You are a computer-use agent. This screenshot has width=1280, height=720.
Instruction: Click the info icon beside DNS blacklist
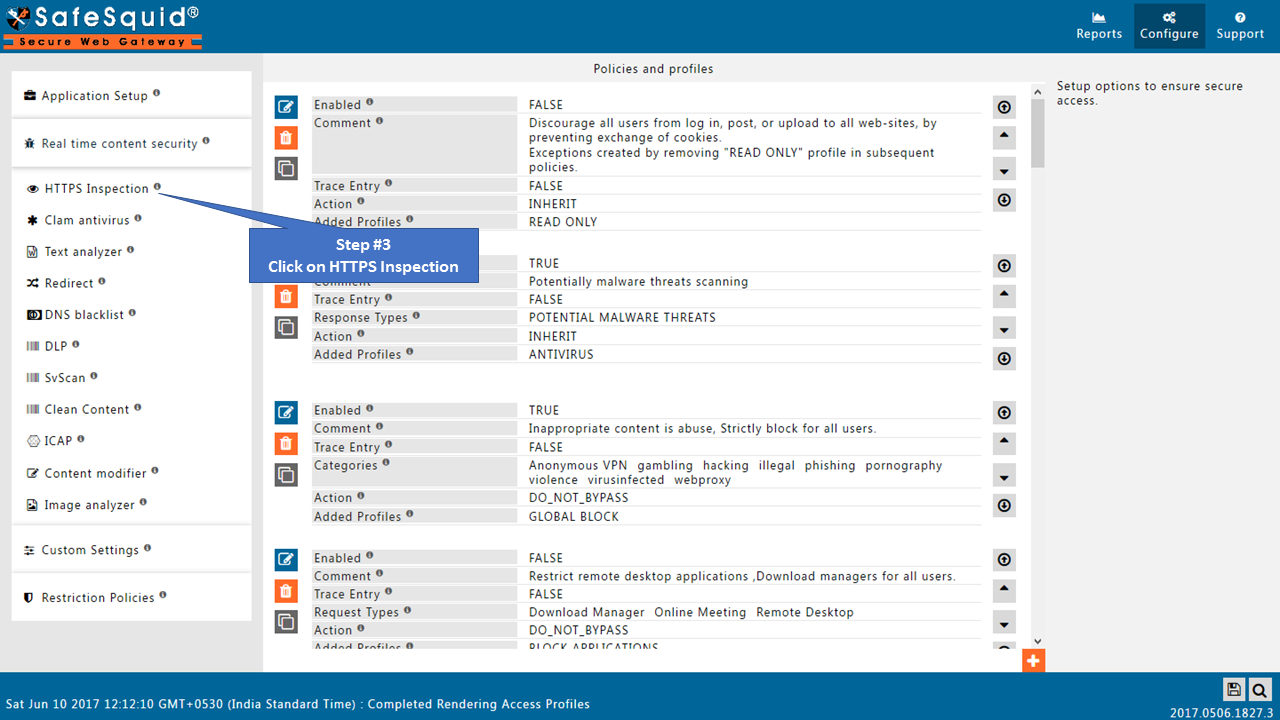point(132,313)
